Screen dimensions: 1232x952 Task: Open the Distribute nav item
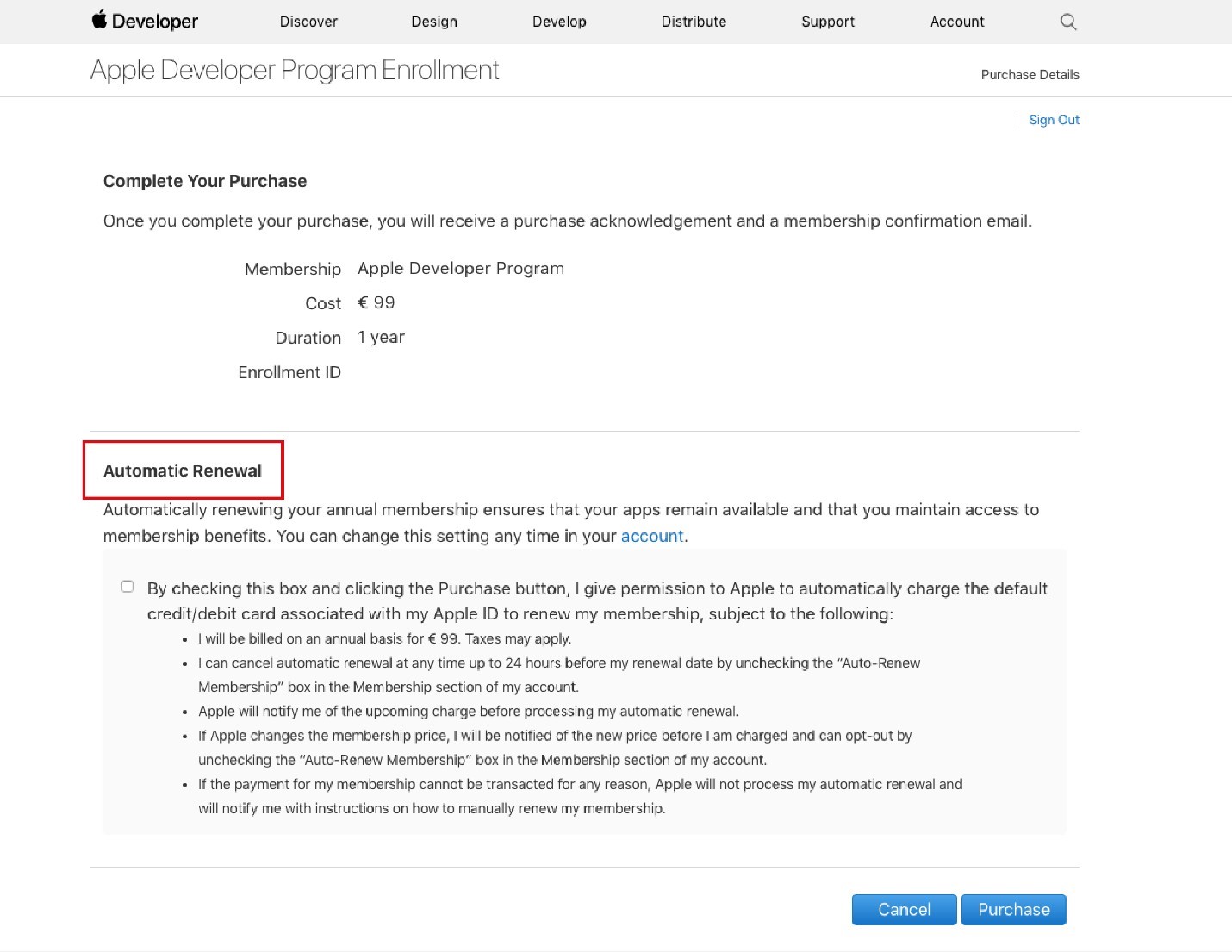tap(694, 22)
